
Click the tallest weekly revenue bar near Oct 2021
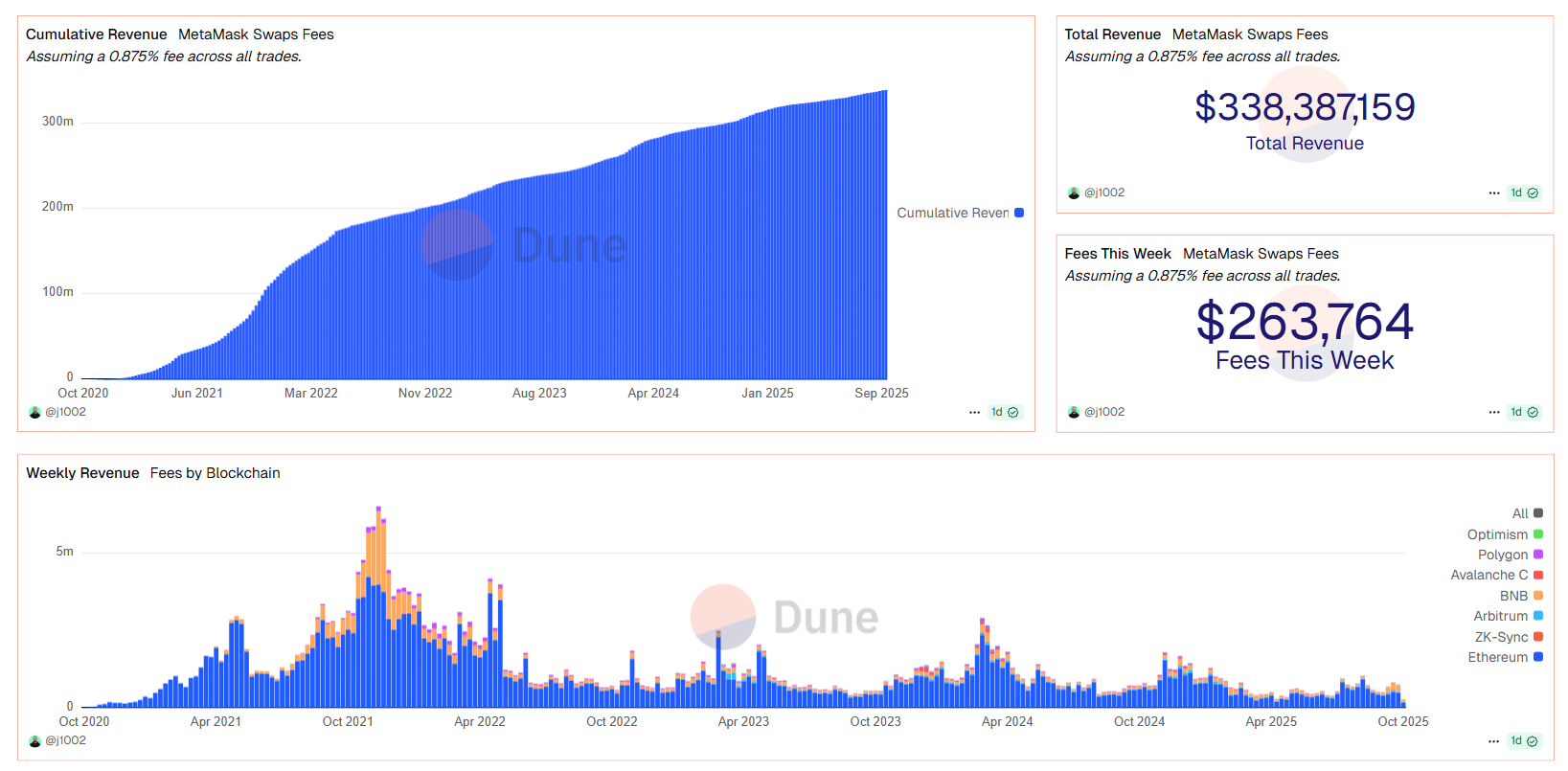point(378,607)
